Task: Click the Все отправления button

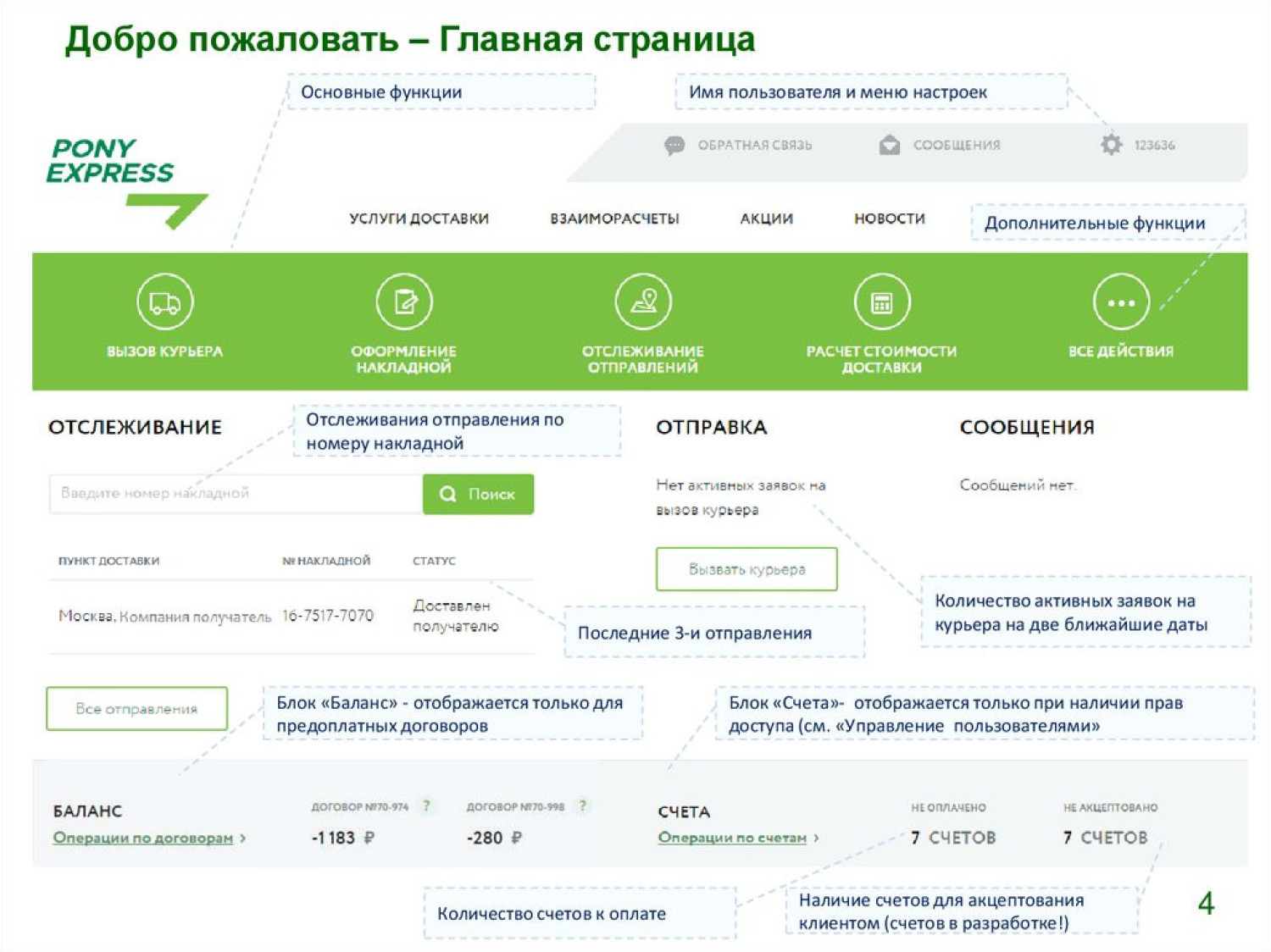Action: (136, 709)
